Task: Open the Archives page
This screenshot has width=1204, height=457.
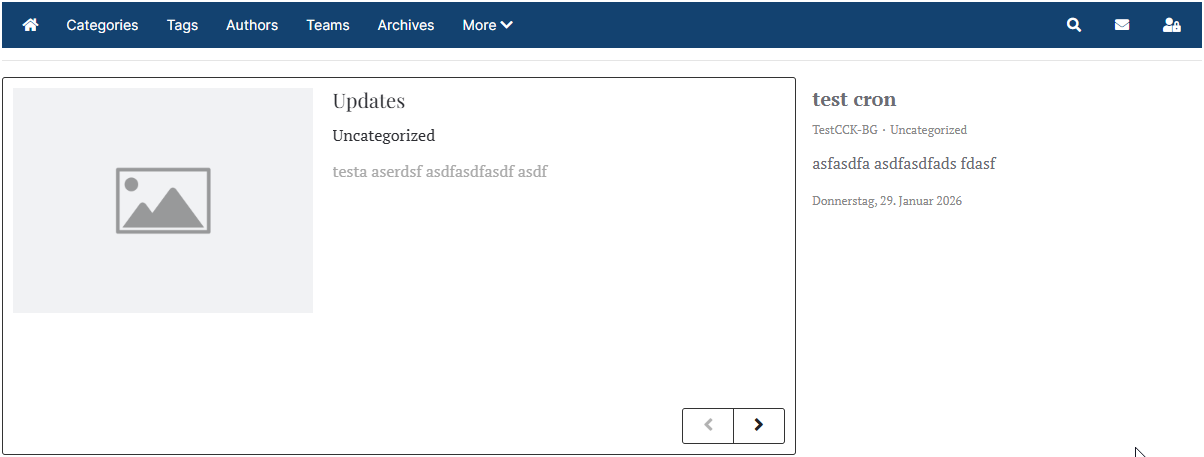Action: pos(406,25)
